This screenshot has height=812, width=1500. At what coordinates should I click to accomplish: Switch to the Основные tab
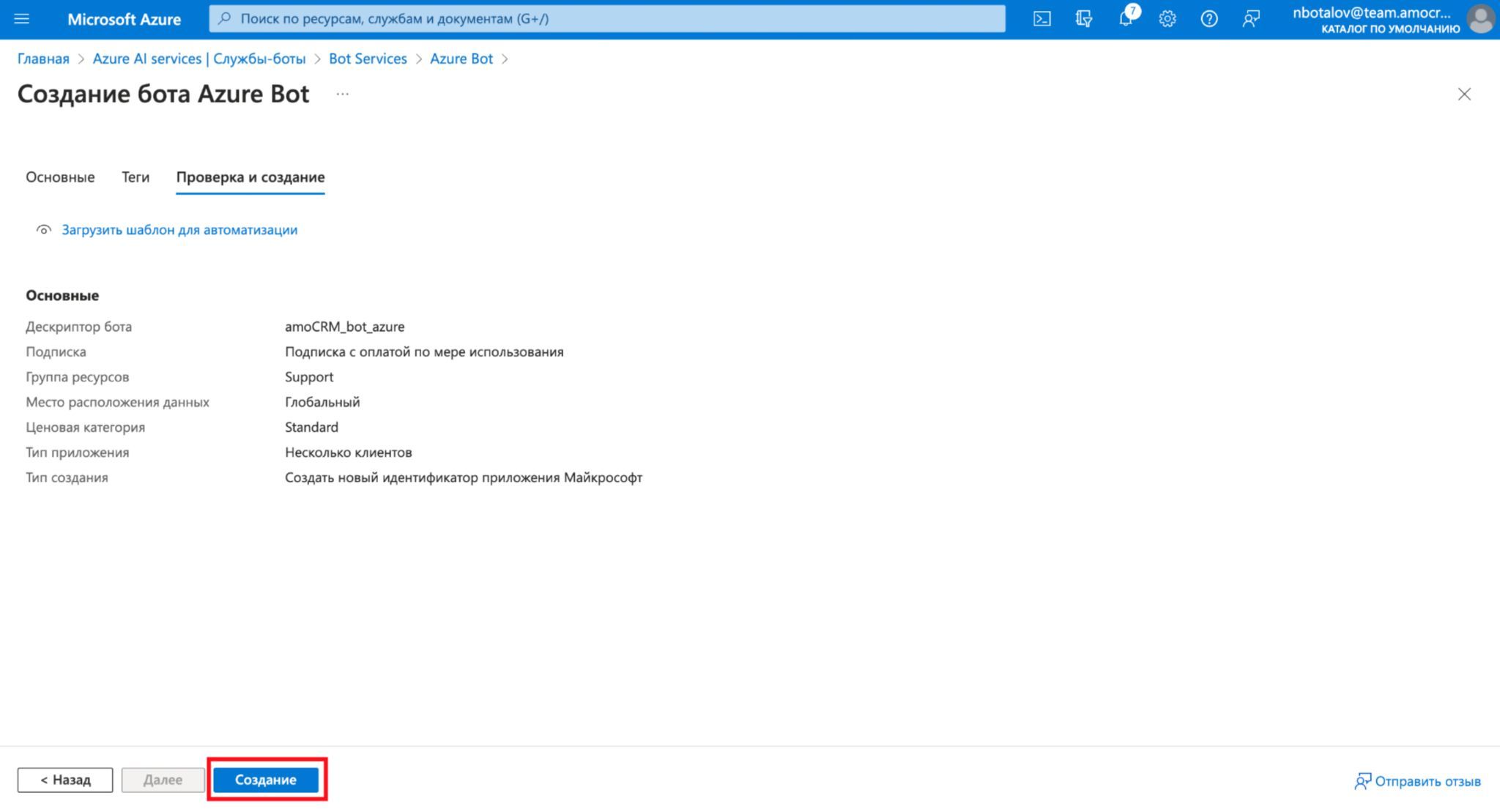(60, 177)
